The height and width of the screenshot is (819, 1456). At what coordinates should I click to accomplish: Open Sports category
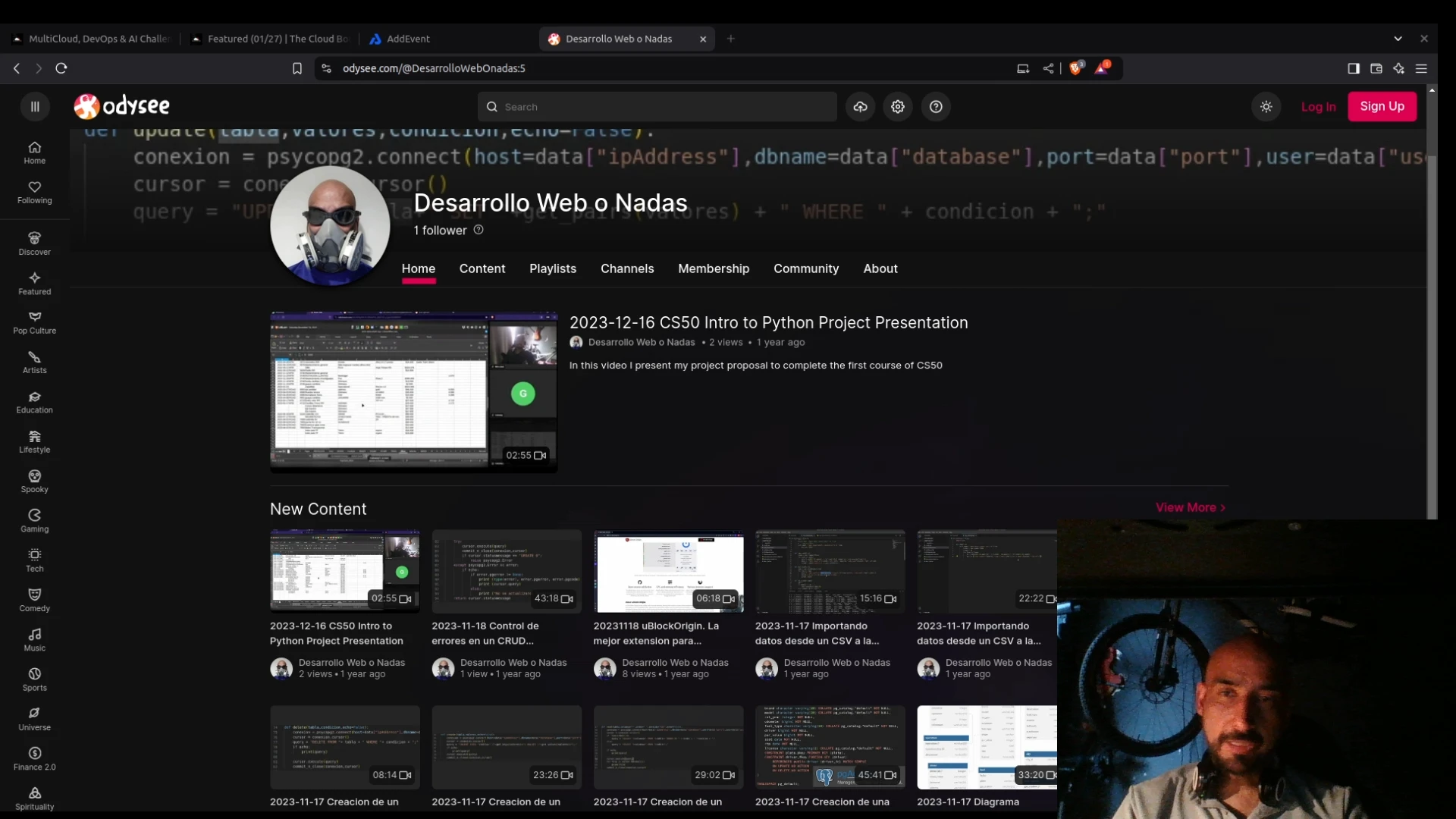click(35, 680)
